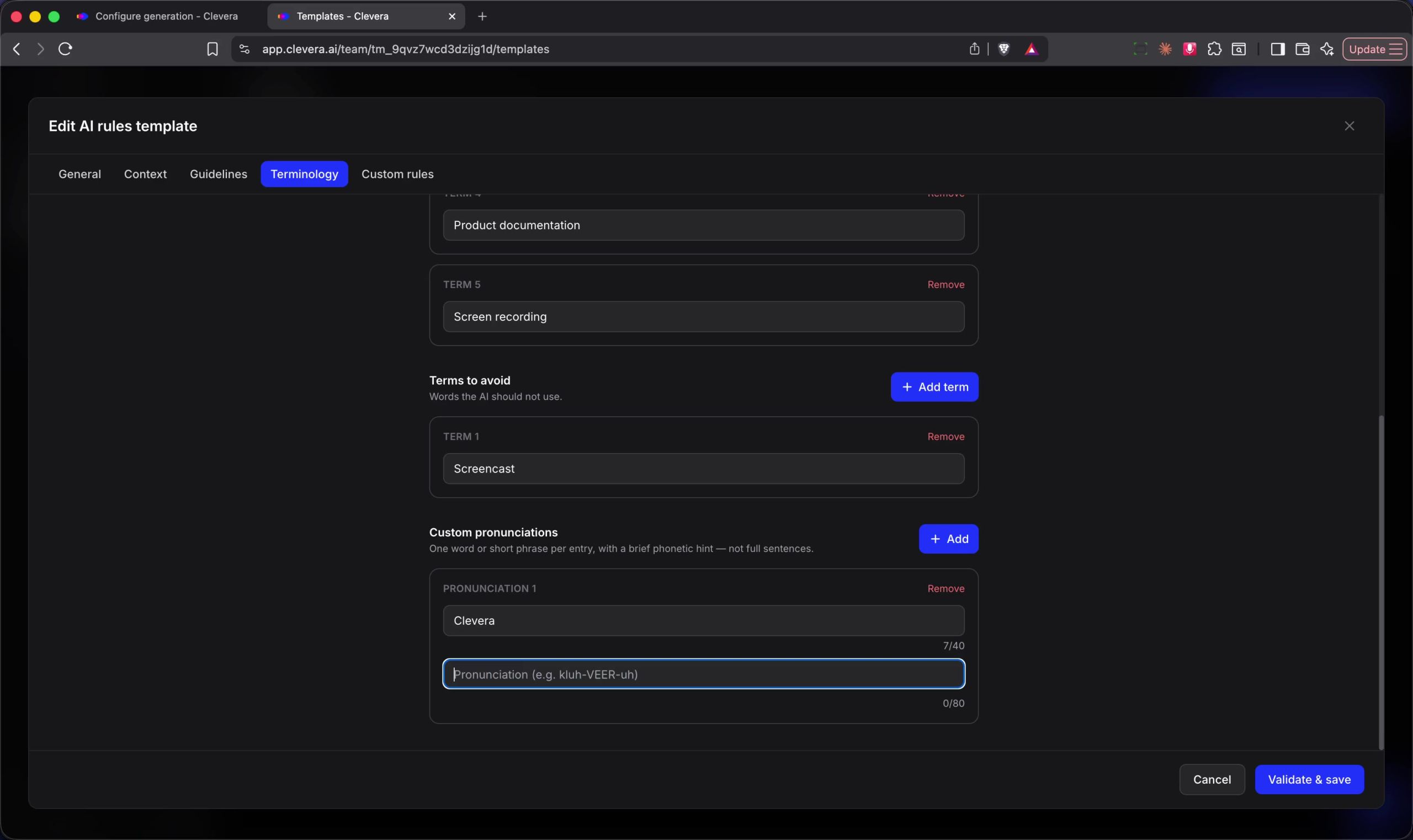1413x840 pixels.
Task: Open the Custom rules tab
Action: (397, 174)
